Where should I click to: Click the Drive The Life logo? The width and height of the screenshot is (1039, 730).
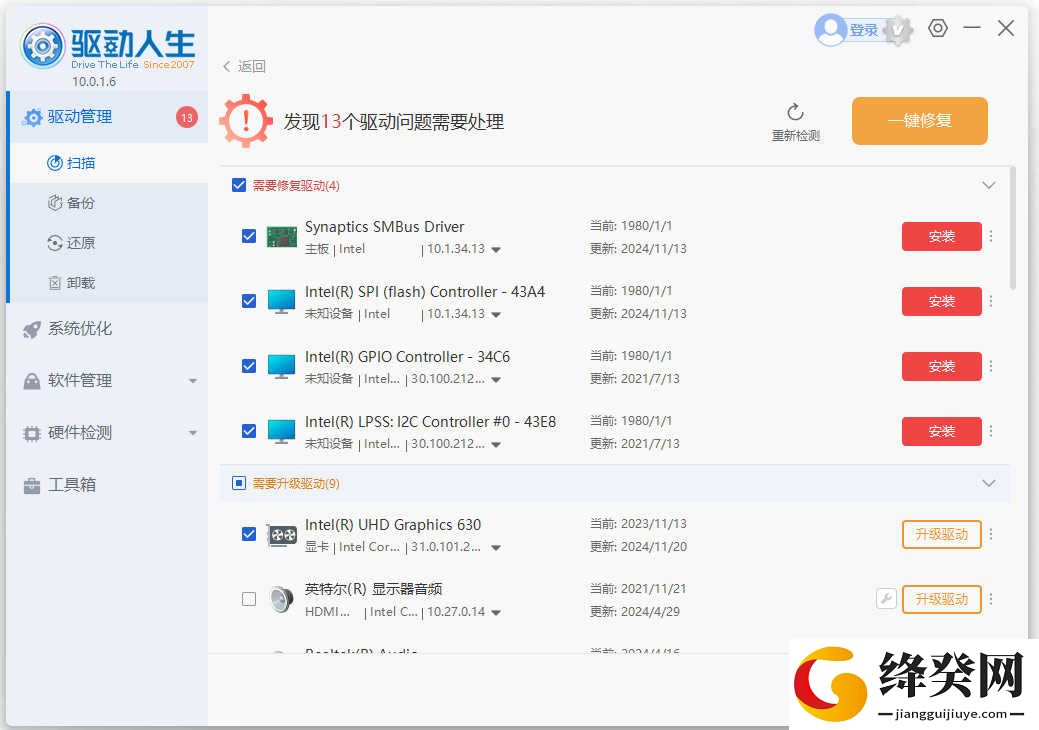click(x=108, y=46)
